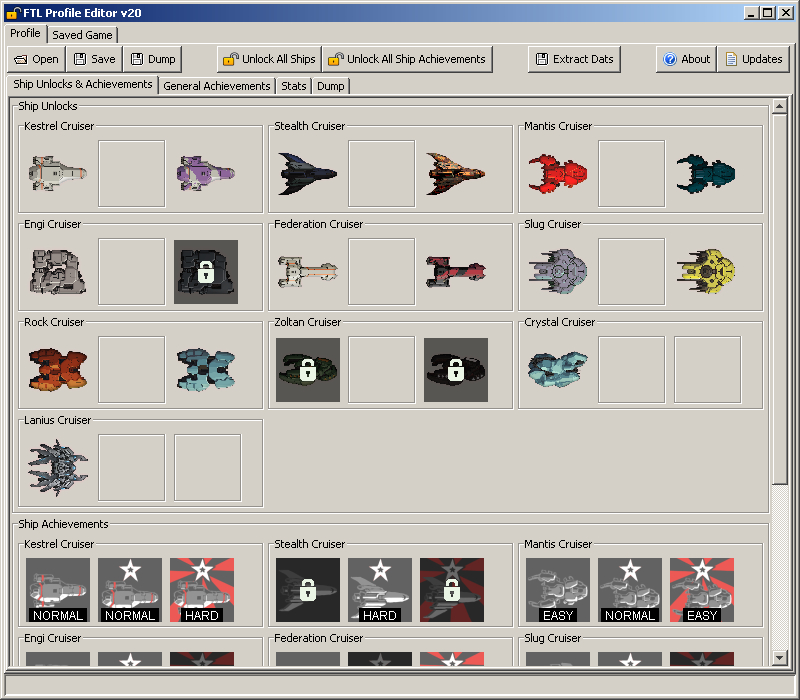The height and width of the screenshot is (700, 800).
Task: Open the General Achievements tab
Action: click(217, 86)
